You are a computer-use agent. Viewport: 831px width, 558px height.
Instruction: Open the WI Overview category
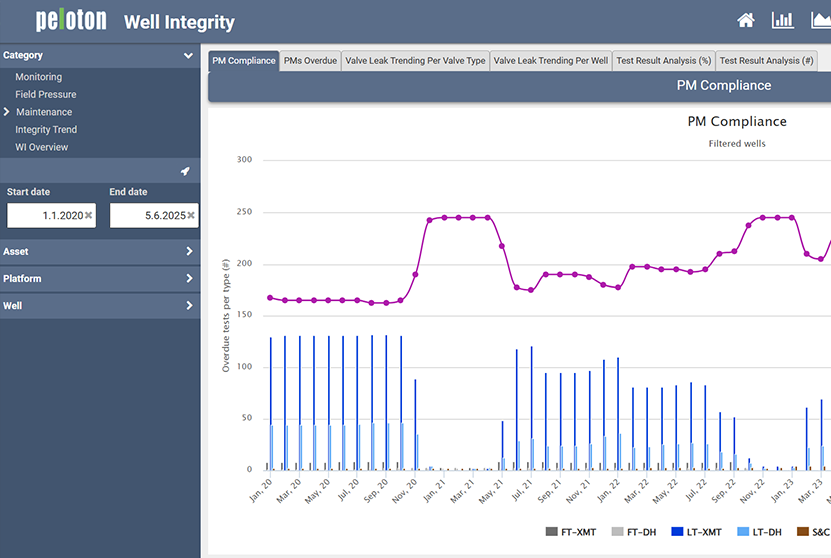[x=42, y=147]
